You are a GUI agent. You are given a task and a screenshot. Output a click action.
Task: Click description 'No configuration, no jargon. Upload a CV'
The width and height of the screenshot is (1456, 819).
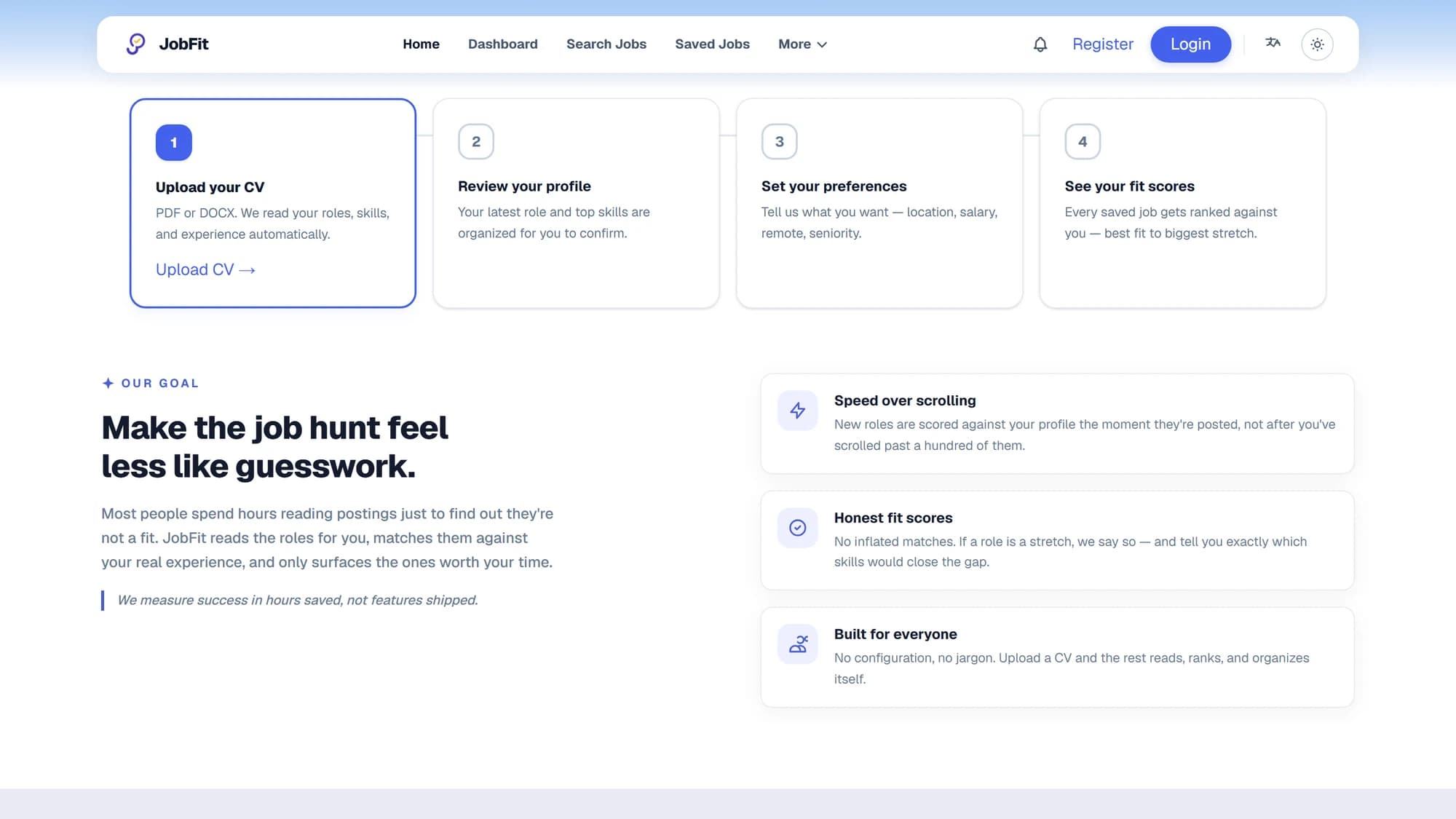coord(1072,668)
